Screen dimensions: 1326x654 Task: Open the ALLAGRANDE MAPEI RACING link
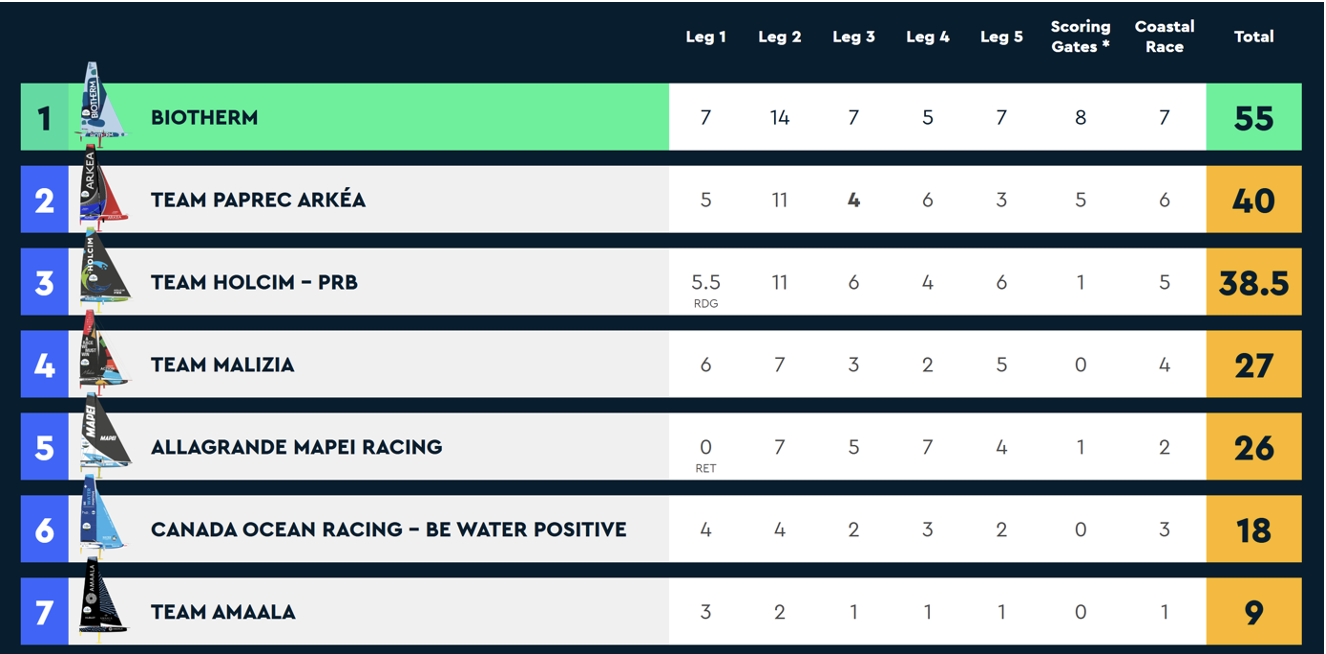pos(296,447)
